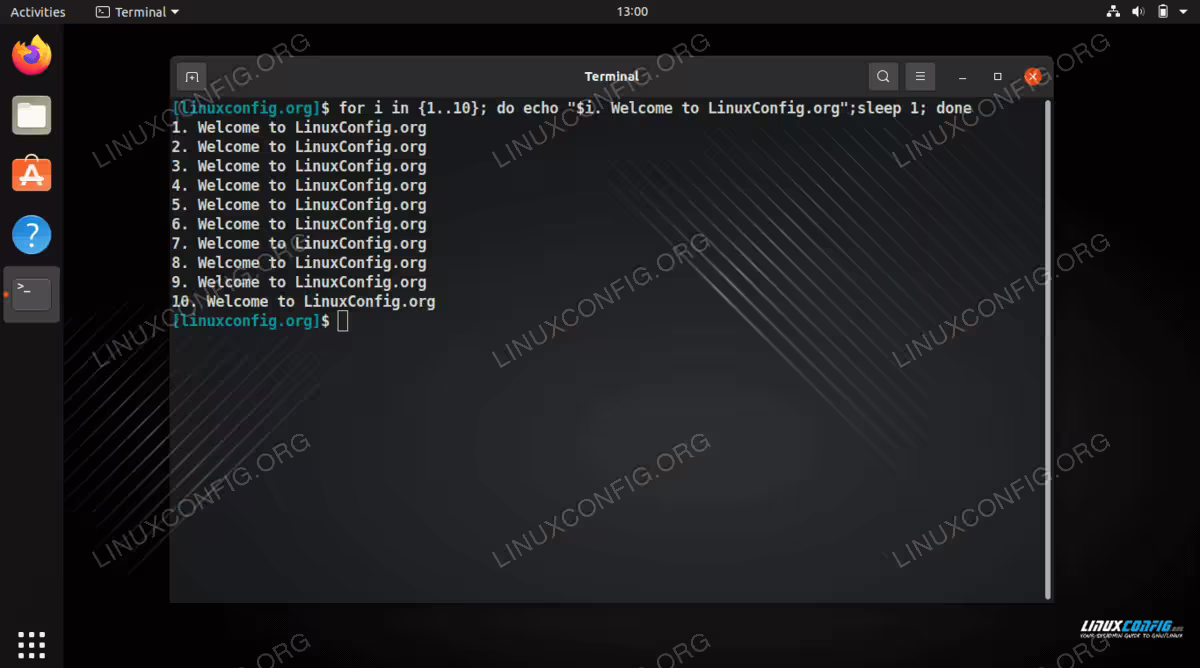Click the line "8. Welcome to LinuxConfig.org"
This screenshot has width=1200, height=668.
pos(299,263)
